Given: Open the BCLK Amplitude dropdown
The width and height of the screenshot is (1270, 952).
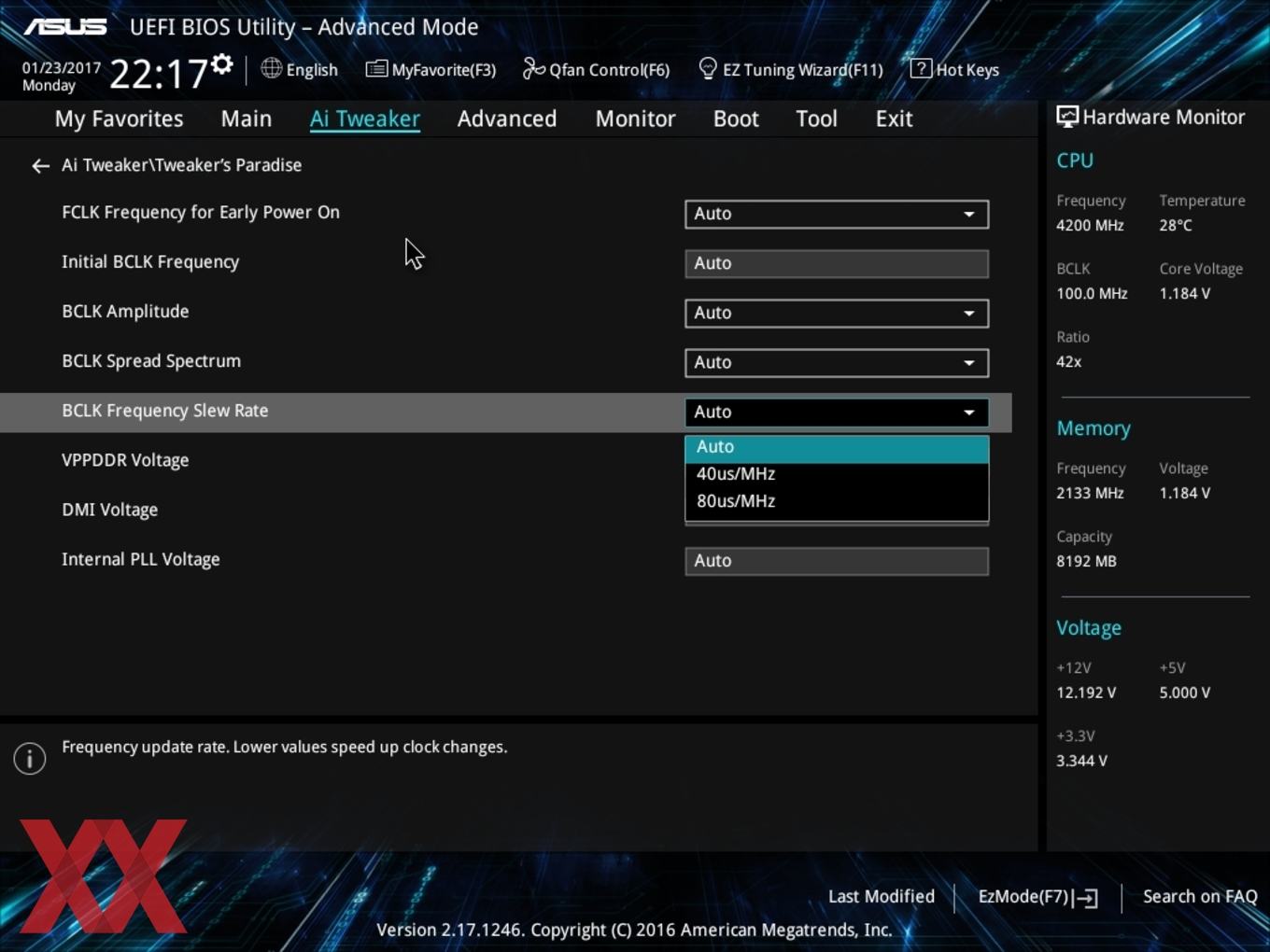Looking at the screenshot, I should (x=837, y=313).
